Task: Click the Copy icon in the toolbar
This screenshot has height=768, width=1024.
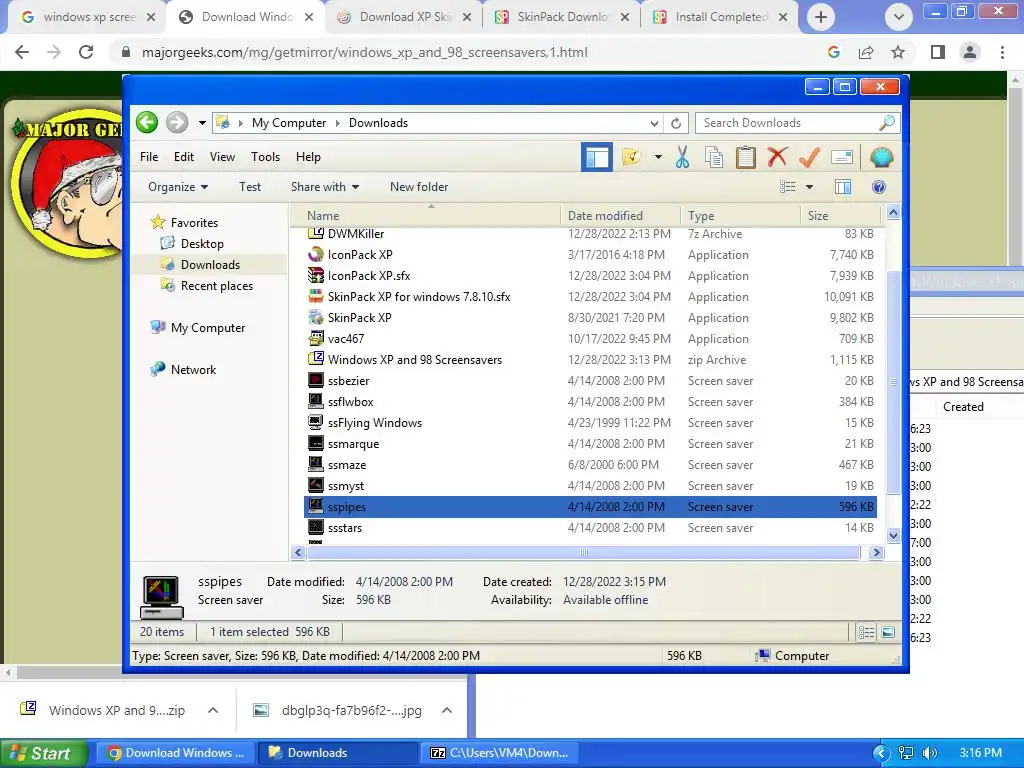Action: [714, 157]
